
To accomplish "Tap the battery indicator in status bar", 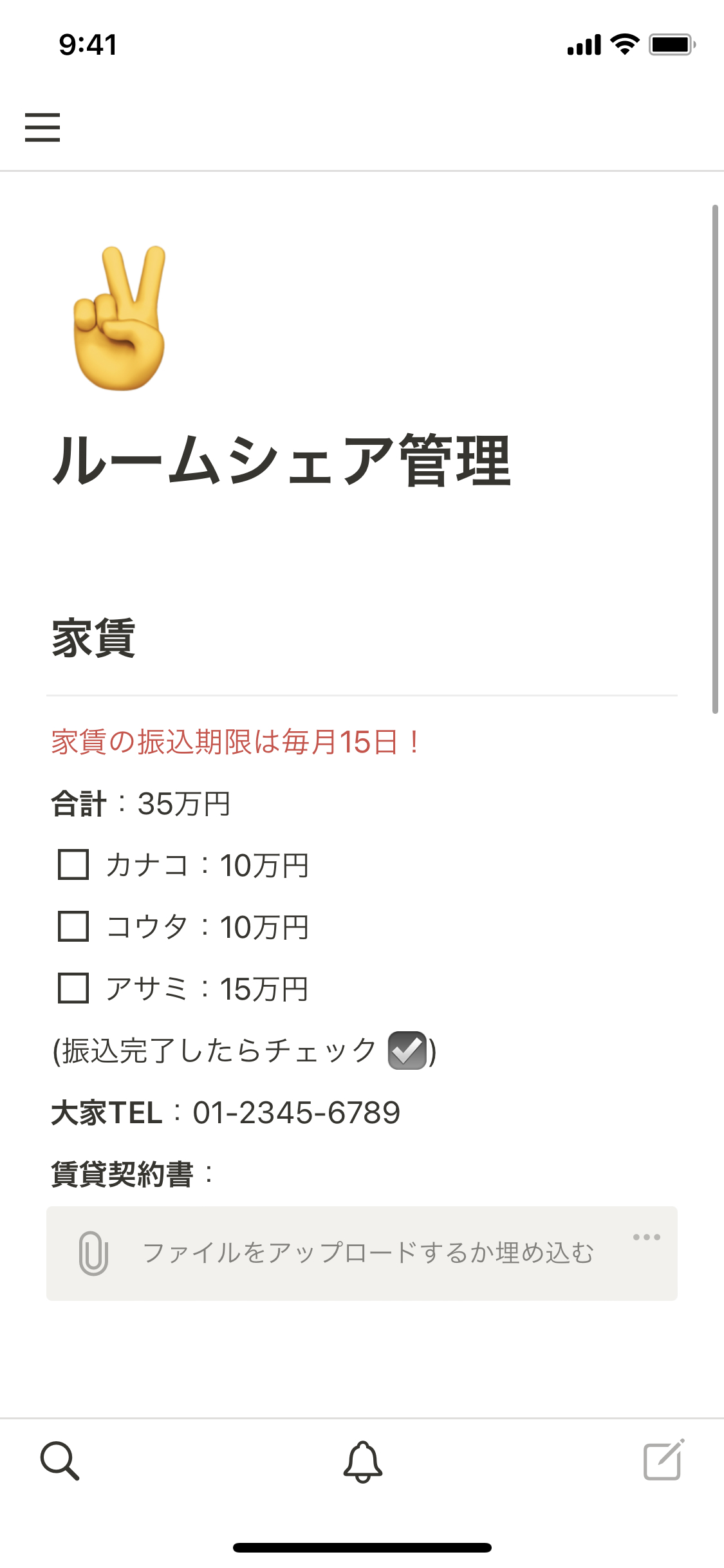I will click(672, 44).
